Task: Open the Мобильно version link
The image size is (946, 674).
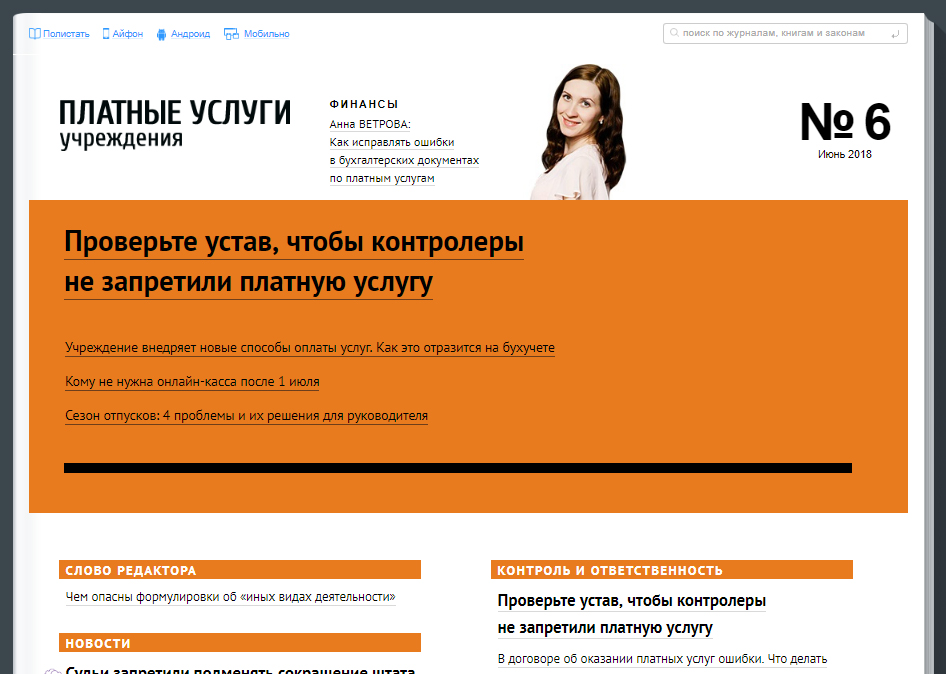Action: (x=266, y=34)
